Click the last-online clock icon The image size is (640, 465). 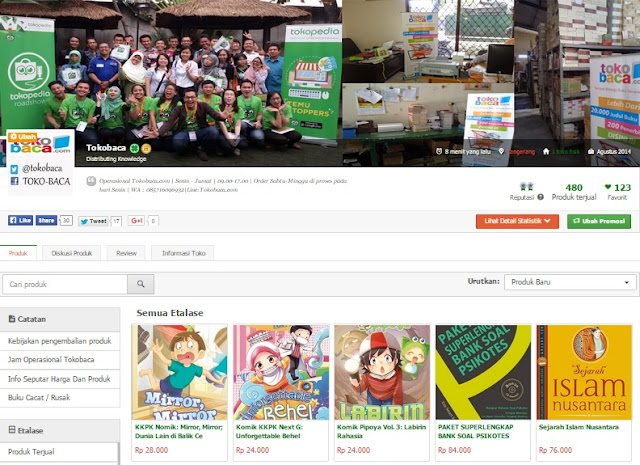[x=439, y=151]
